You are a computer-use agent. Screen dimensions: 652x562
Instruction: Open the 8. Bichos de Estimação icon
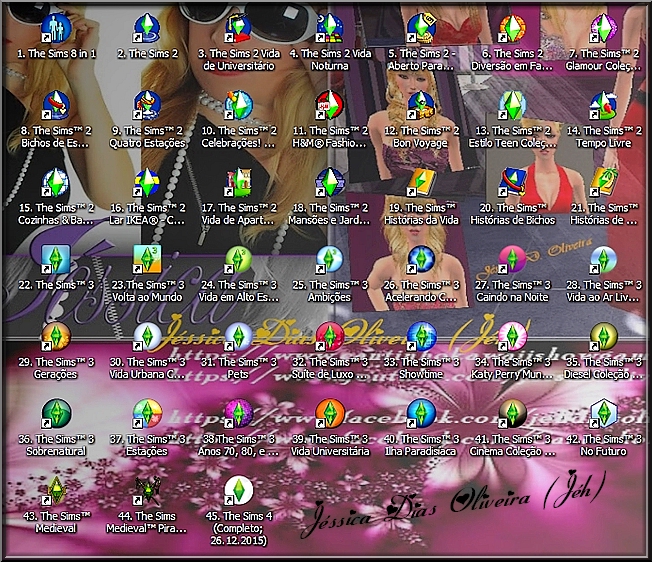56,106
